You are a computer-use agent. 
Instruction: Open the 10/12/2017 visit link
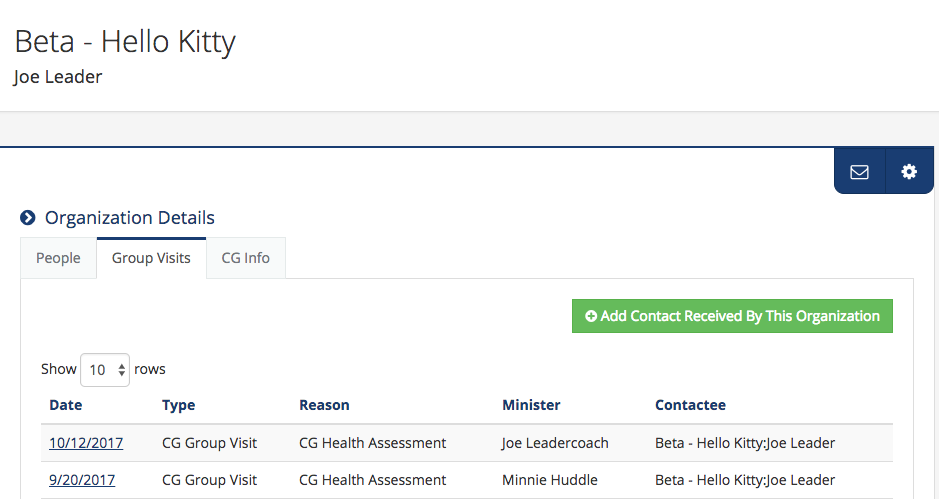86,443
